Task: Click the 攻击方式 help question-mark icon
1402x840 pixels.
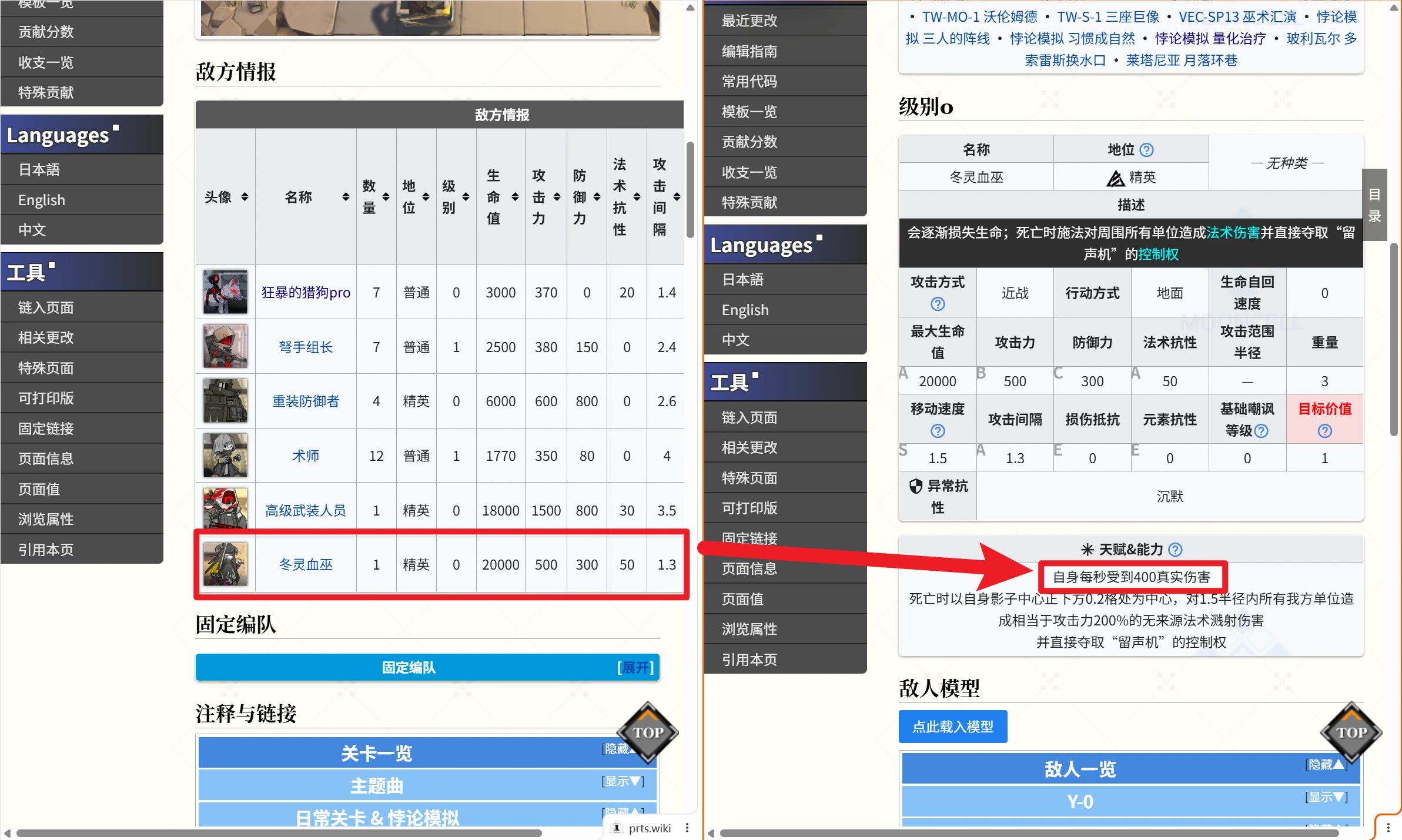Action: 938,304
